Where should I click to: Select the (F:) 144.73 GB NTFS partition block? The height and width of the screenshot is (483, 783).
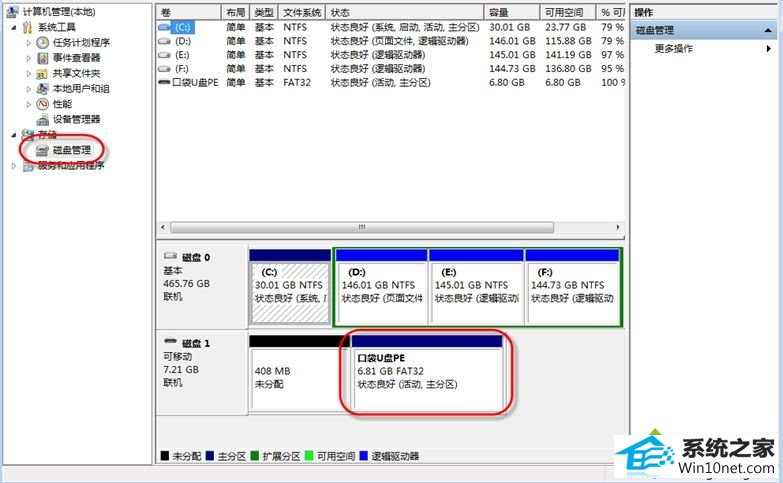572,287
